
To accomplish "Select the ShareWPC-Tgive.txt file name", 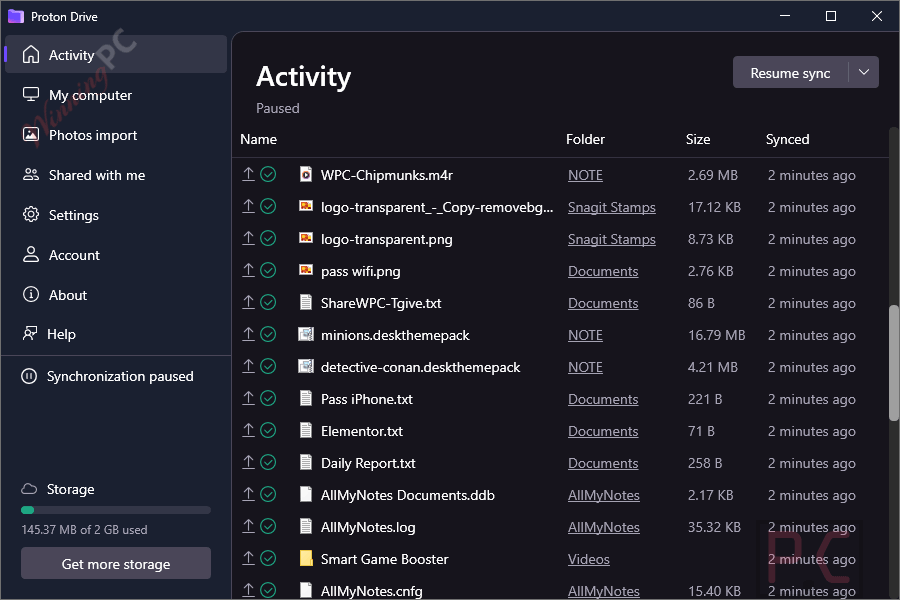I will [381, 303].
